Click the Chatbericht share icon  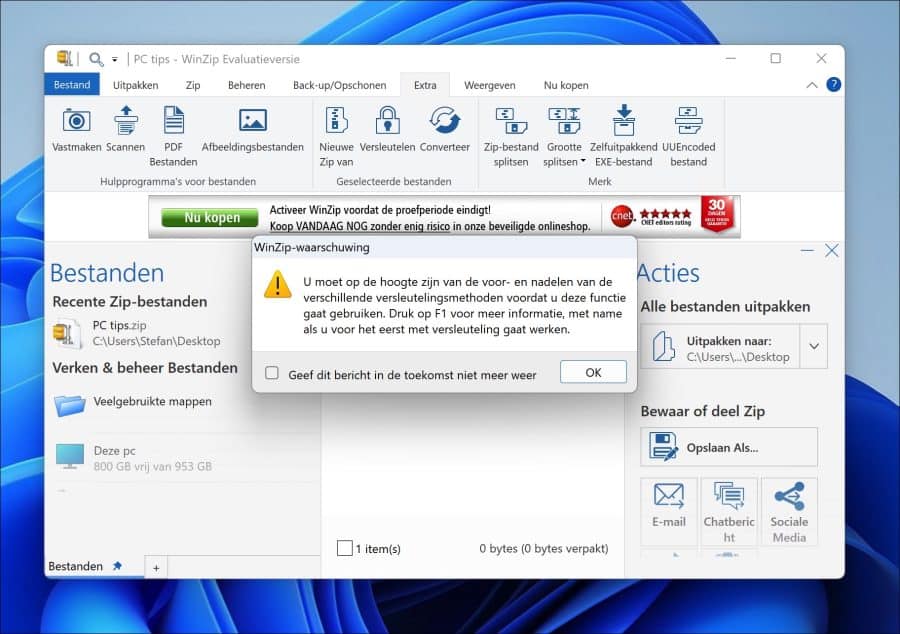[x=729, y=510]
